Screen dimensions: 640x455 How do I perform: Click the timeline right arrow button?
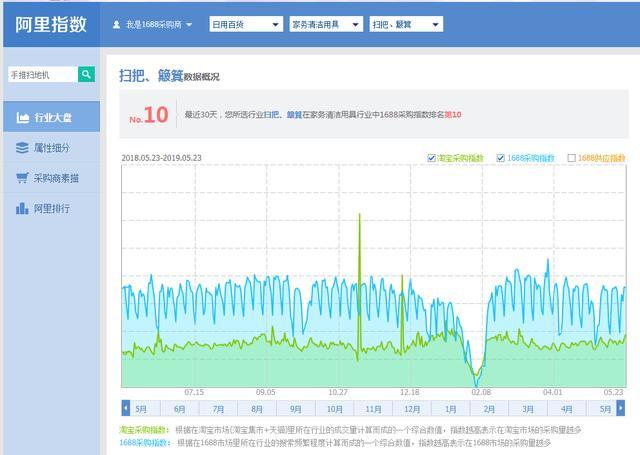click(x=620, y=408)
